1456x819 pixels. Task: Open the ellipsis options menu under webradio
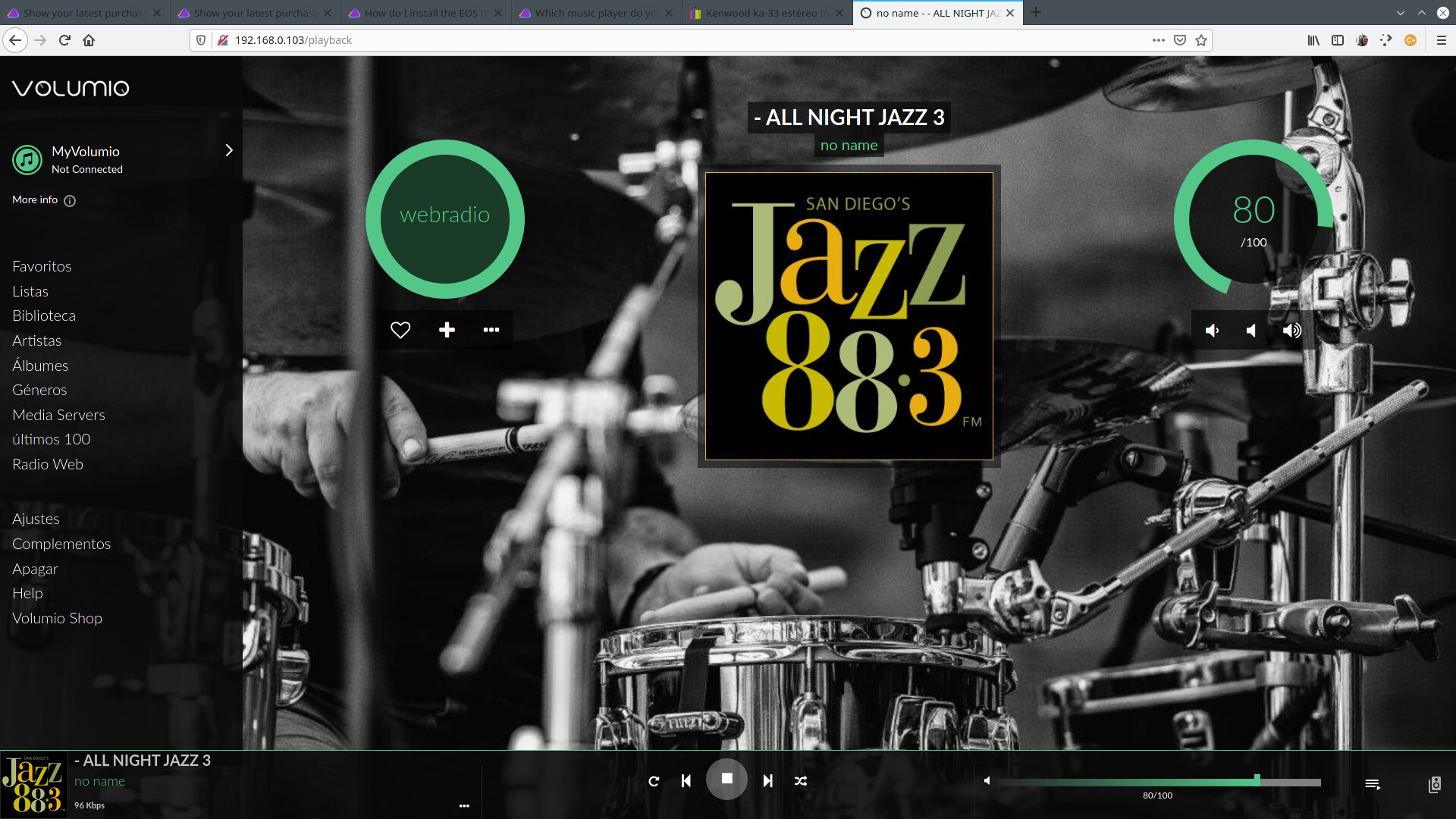click(491, 329)
